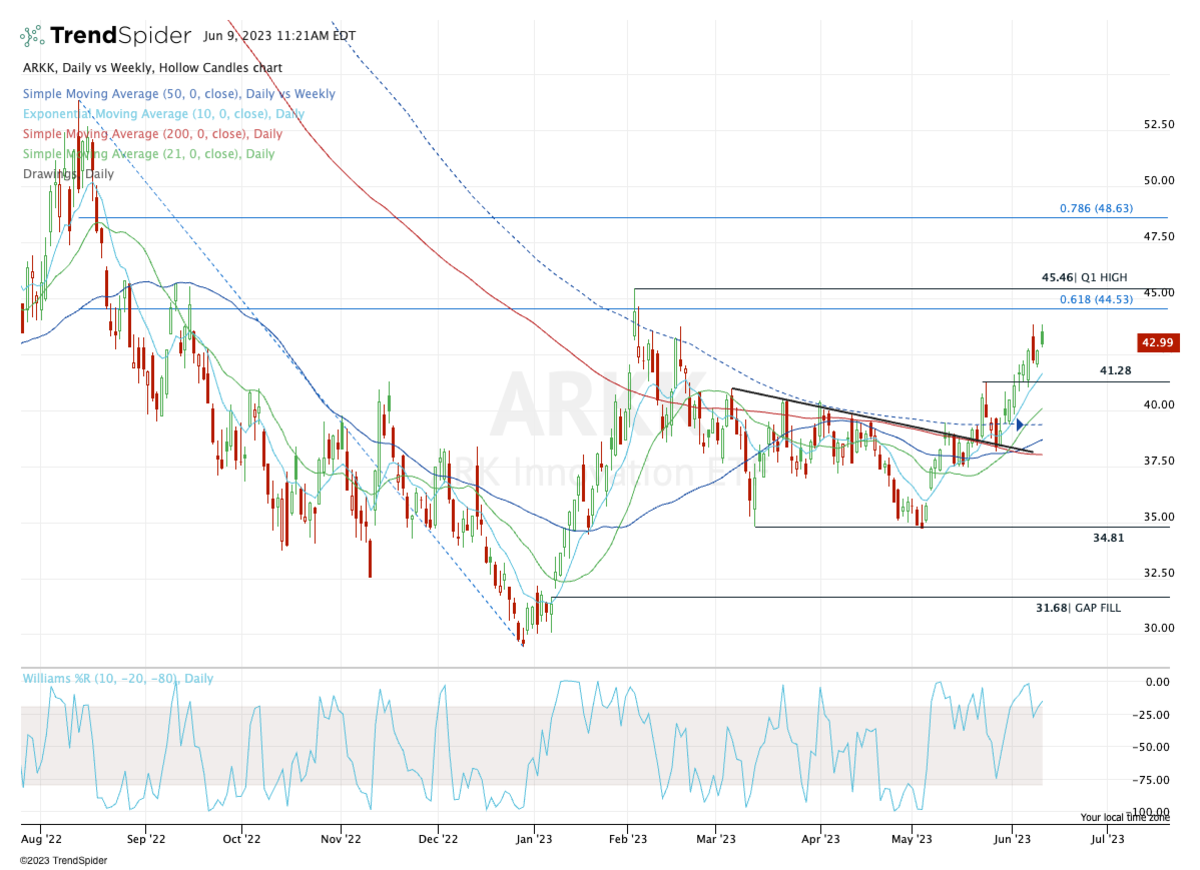Toggle the Simple Moving Average 200 legend entry

[151, 134]
